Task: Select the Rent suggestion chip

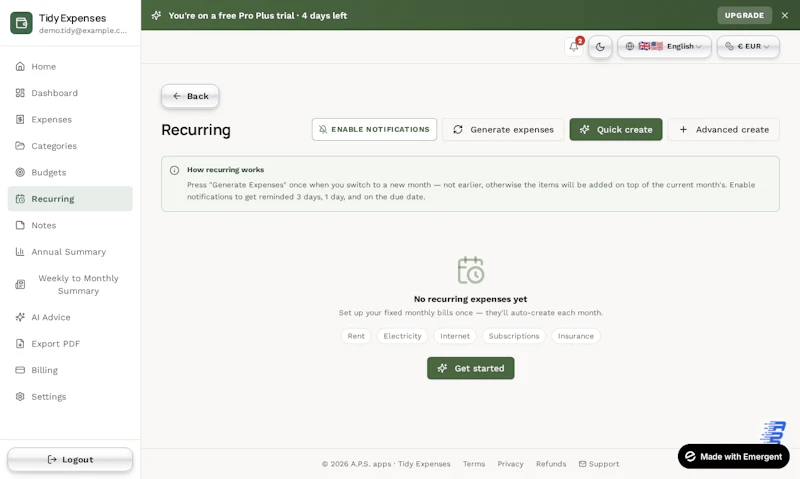Action: pyautogui.click(x=356, y=336)
